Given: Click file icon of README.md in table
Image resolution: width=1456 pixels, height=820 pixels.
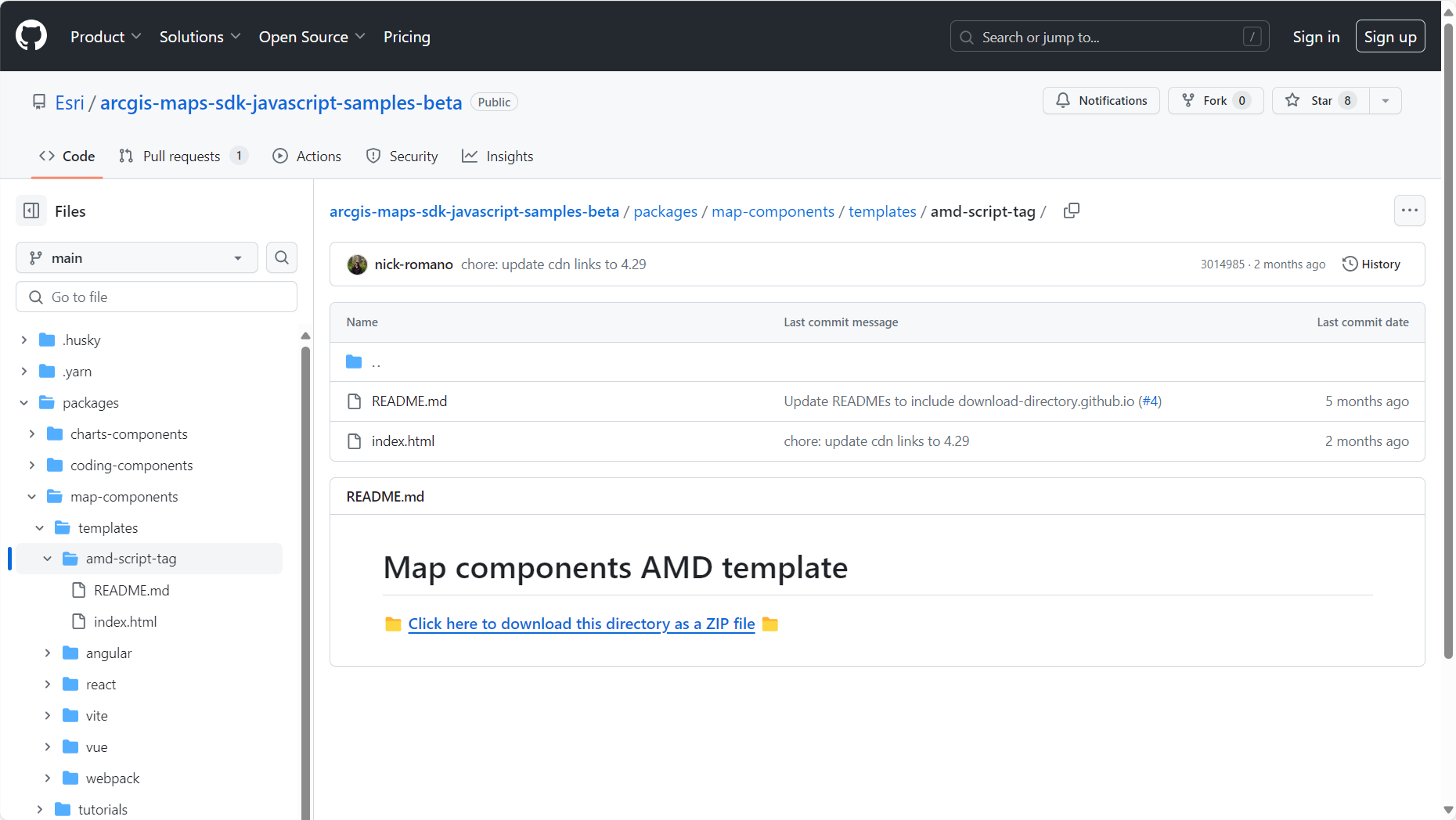Looking at the screenshot, I should (x=354, y=401).
